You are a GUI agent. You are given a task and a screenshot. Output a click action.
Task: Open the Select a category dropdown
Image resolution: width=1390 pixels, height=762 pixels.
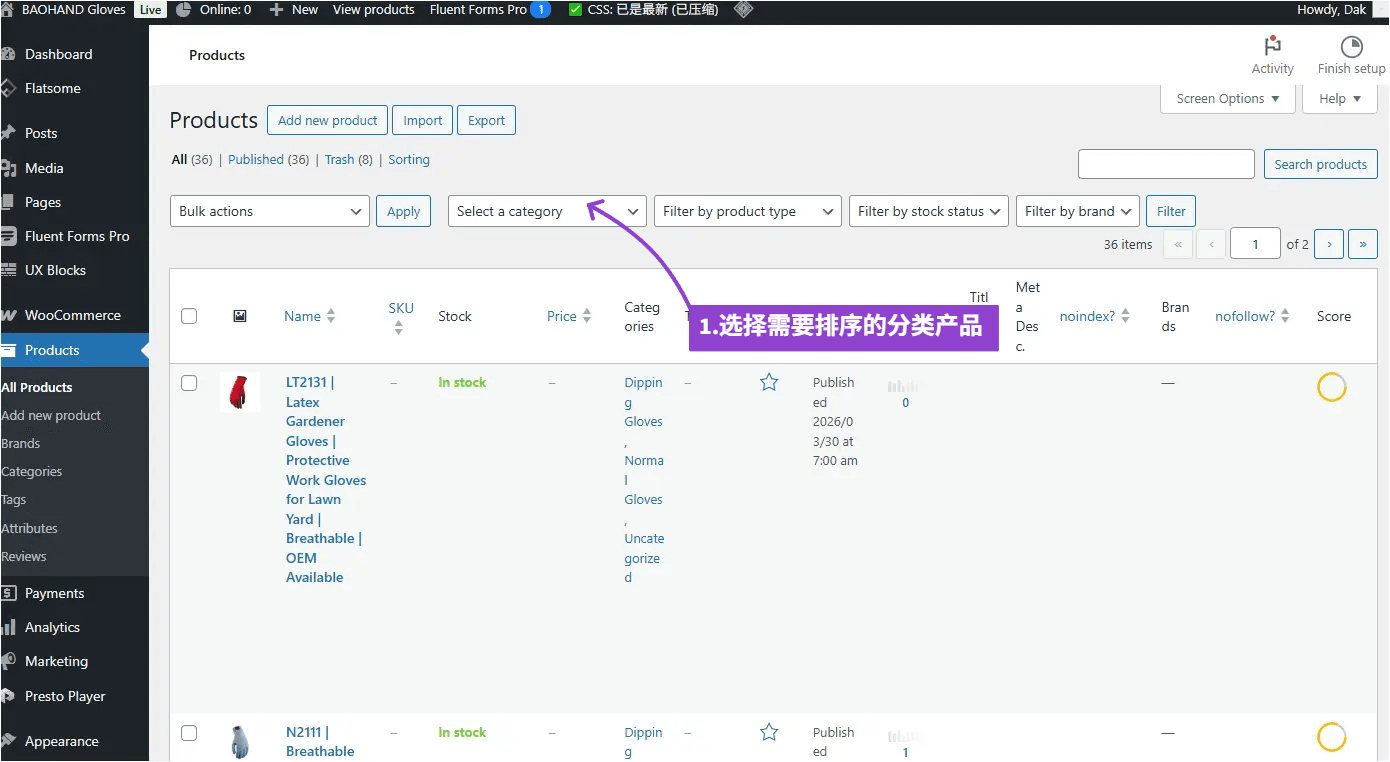tap(547, 211)
